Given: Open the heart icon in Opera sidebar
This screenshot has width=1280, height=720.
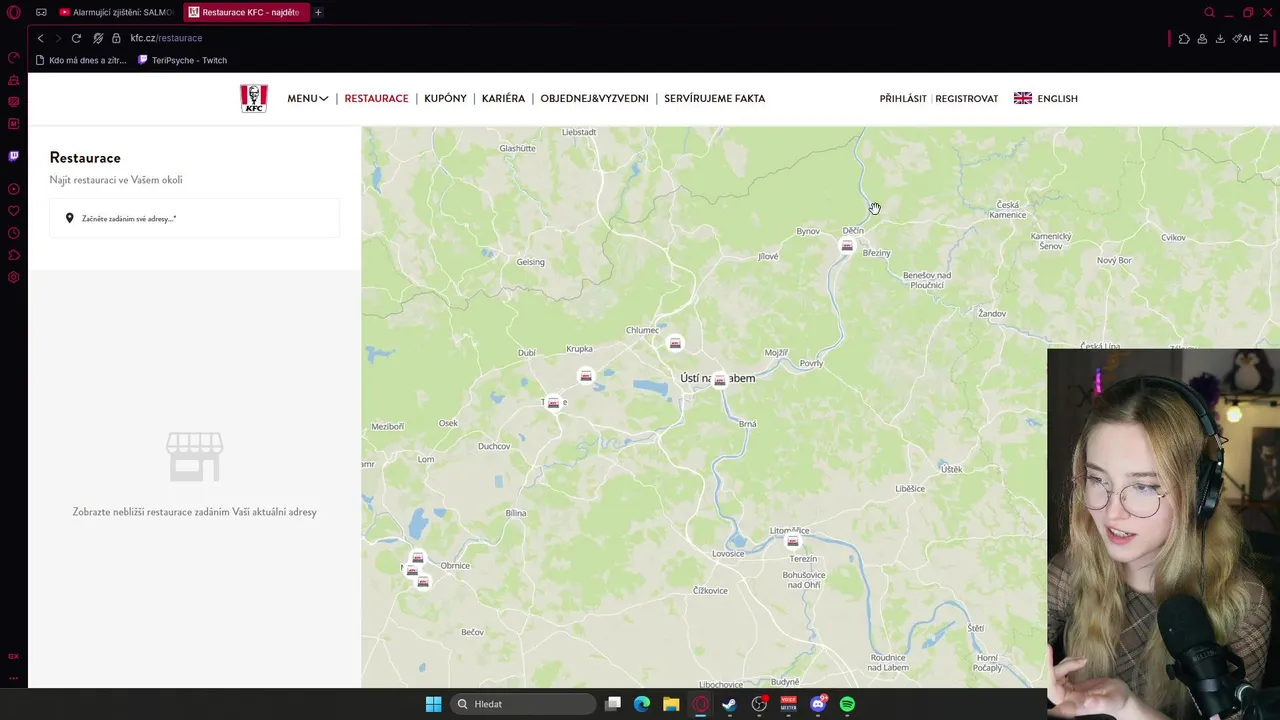Looking at the screenshot, I should coord(14,211).
